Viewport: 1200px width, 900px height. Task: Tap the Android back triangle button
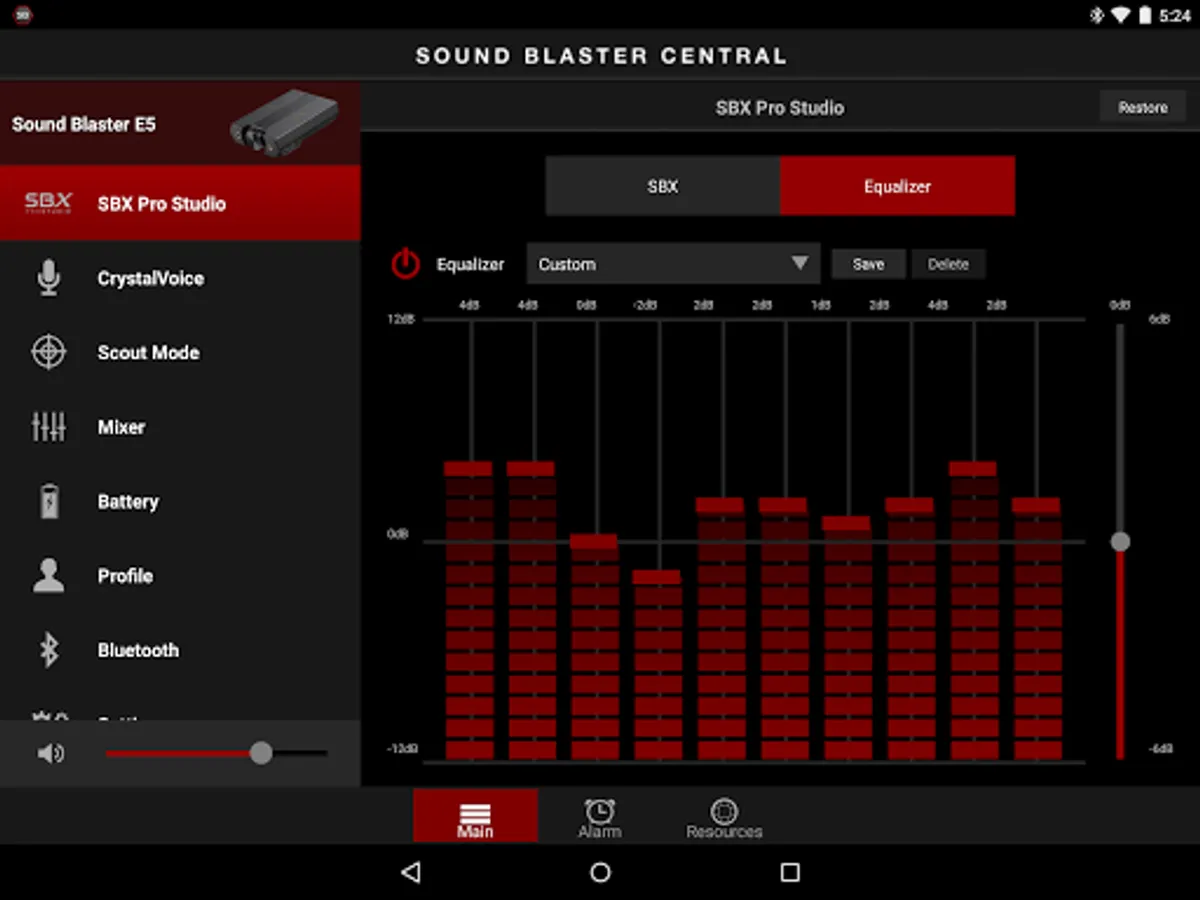(410, 872)
